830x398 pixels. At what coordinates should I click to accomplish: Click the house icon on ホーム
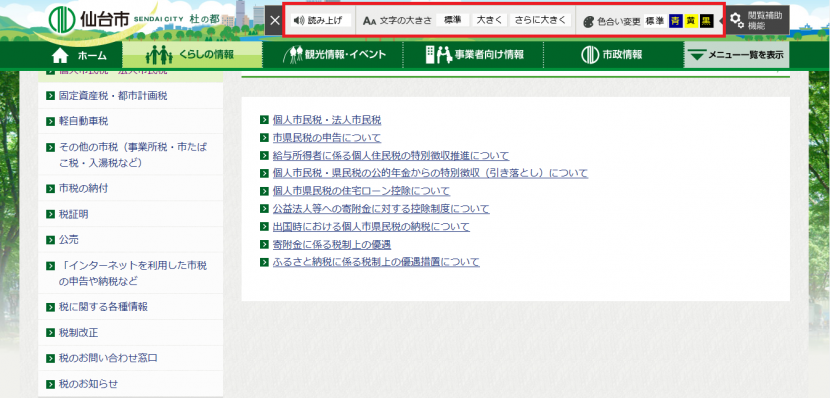tap(60, 55)
